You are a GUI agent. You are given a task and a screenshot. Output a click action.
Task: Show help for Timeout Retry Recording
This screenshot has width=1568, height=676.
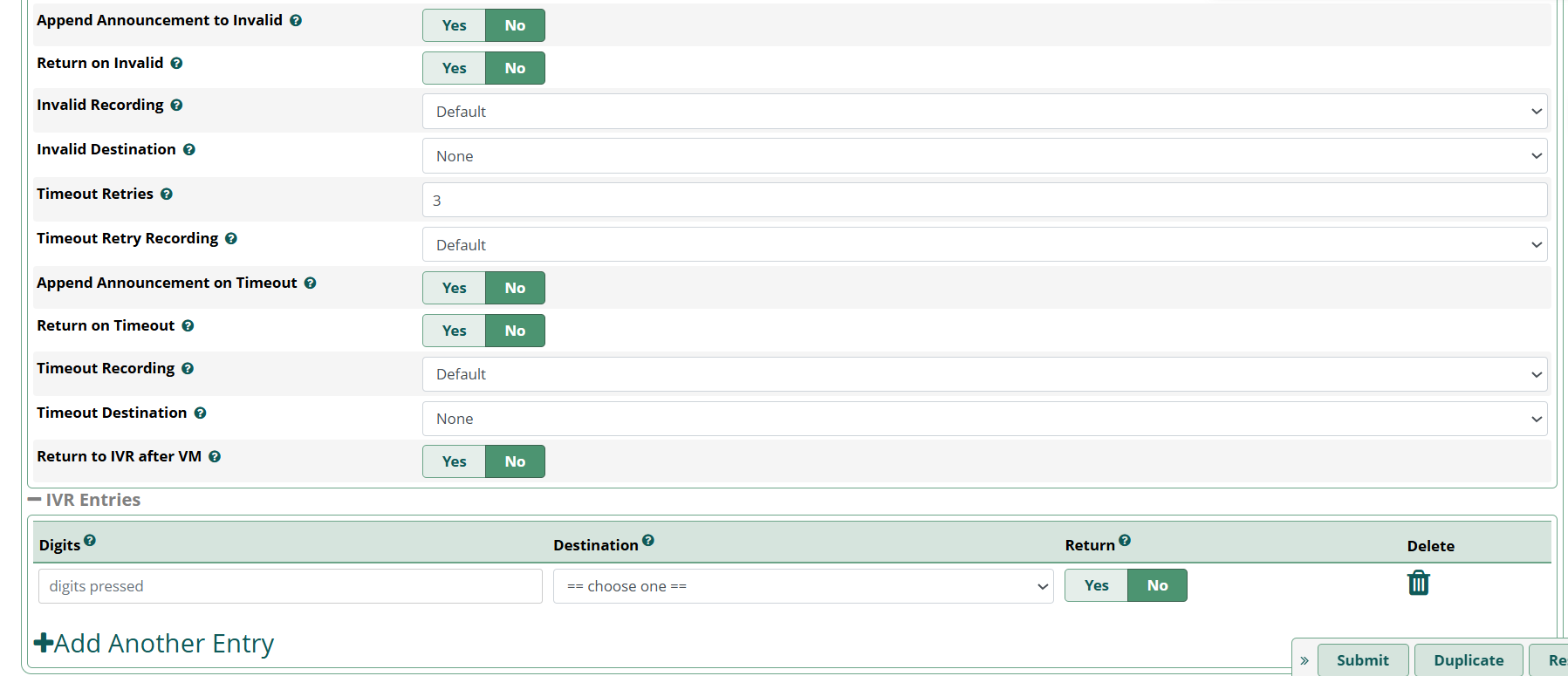coord(230,238)
